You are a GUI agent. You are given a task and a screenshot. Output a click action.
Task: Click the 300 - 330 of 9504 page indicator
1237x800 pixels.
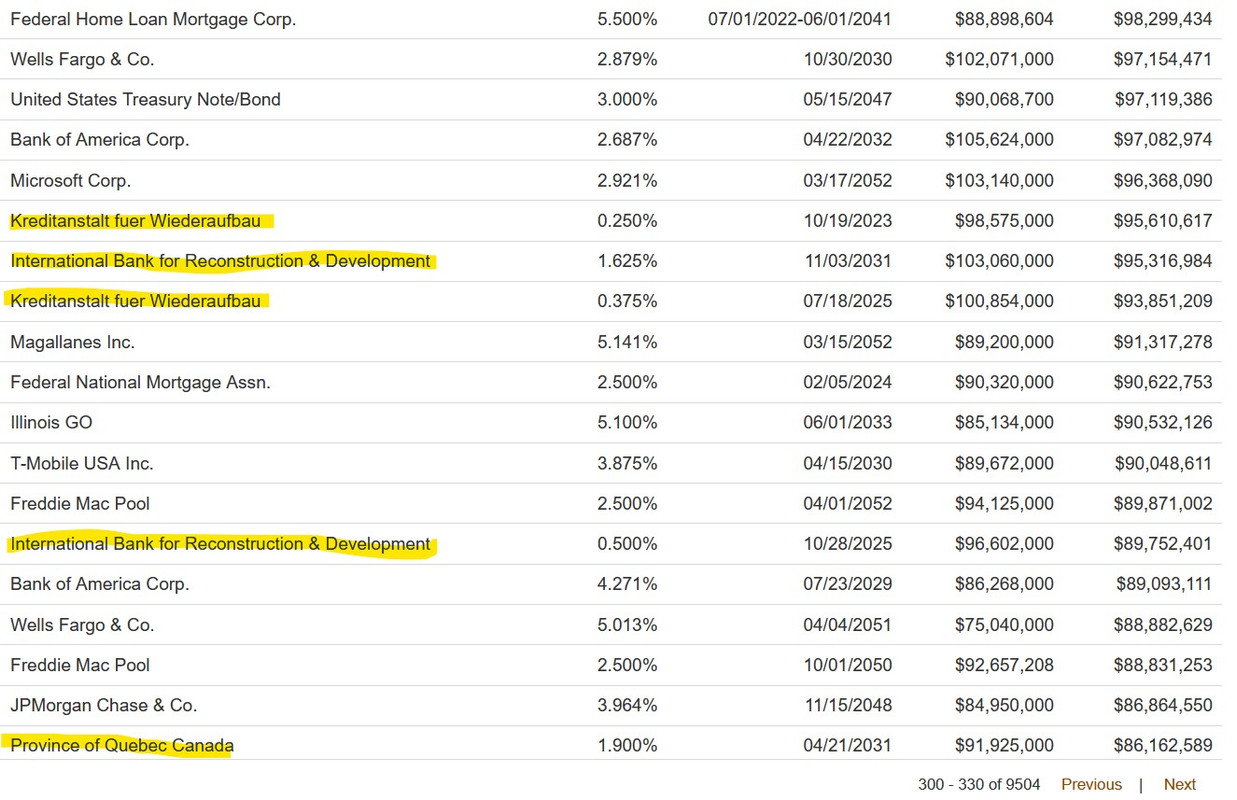click(980, 784)
